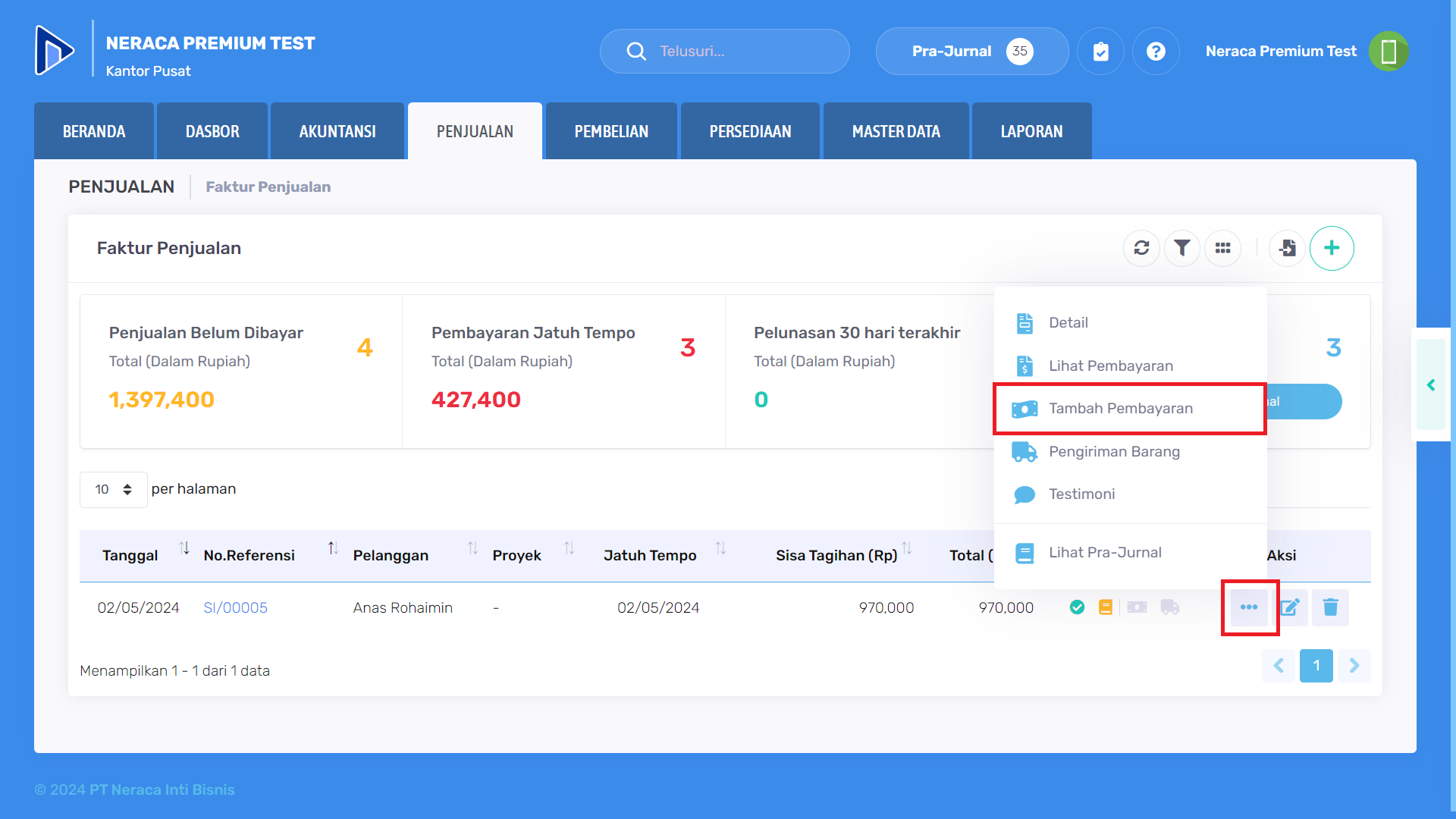
Task: Open the PEMBELIAN tab
Action: (611, 131)
